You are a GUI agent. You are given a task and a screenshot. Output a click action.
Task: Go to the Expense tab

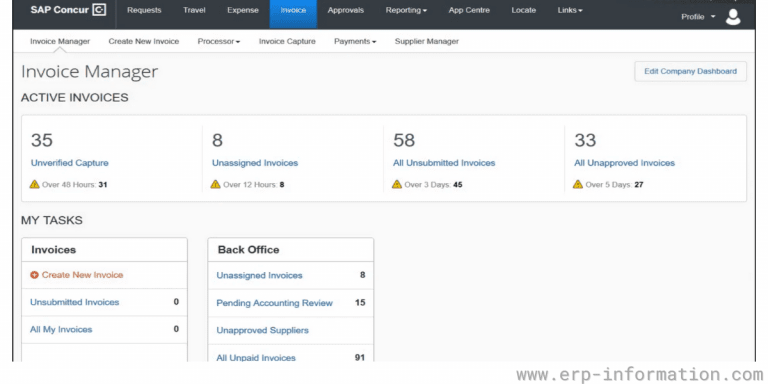point(243,10)
